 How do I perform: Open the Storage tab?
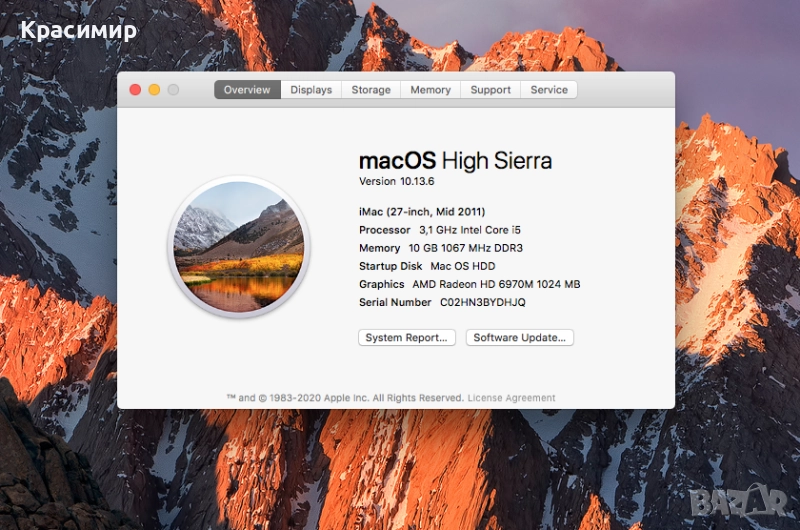click(371, 90)
